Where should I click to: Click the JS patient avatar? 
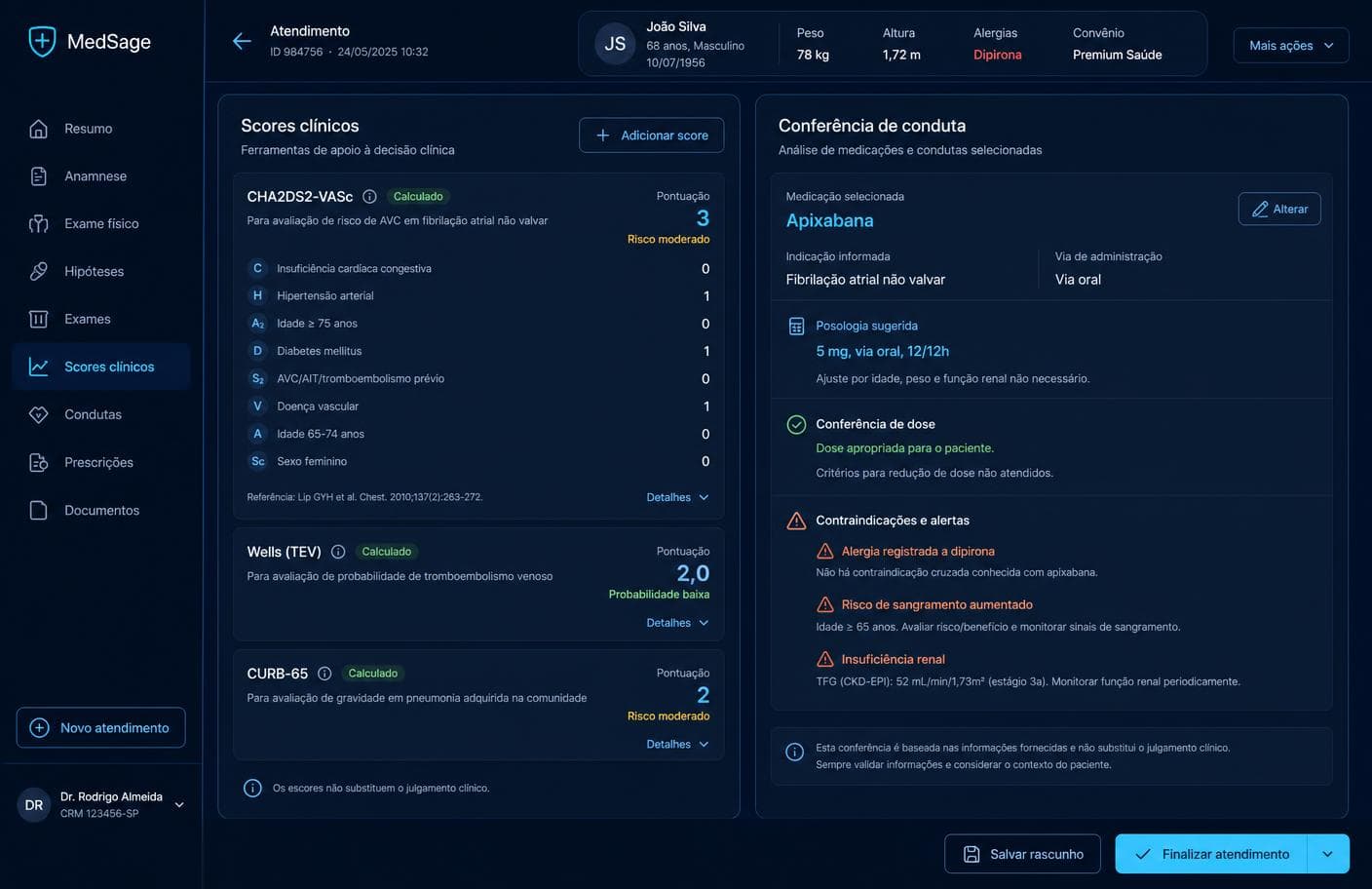(615, 44)
